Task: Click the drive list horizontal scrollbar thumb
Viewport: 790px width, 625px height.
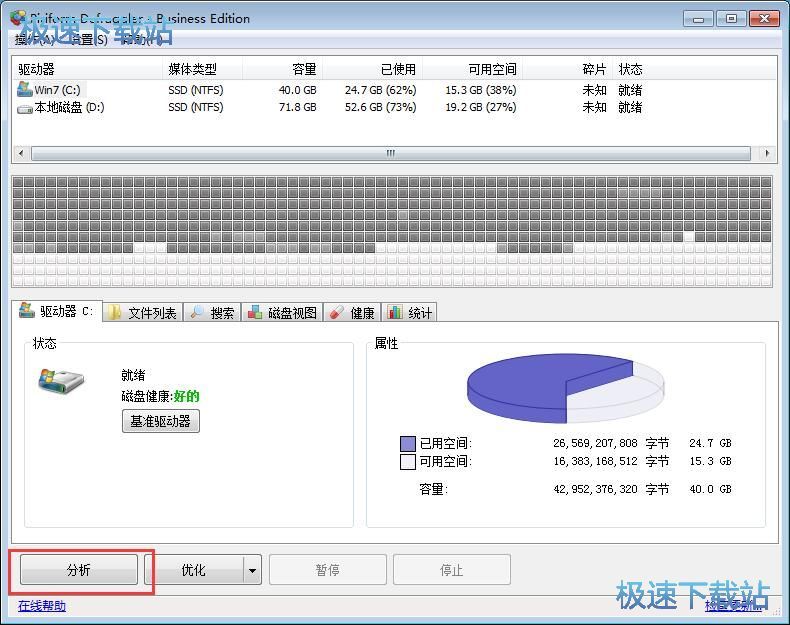Action: 391,153
